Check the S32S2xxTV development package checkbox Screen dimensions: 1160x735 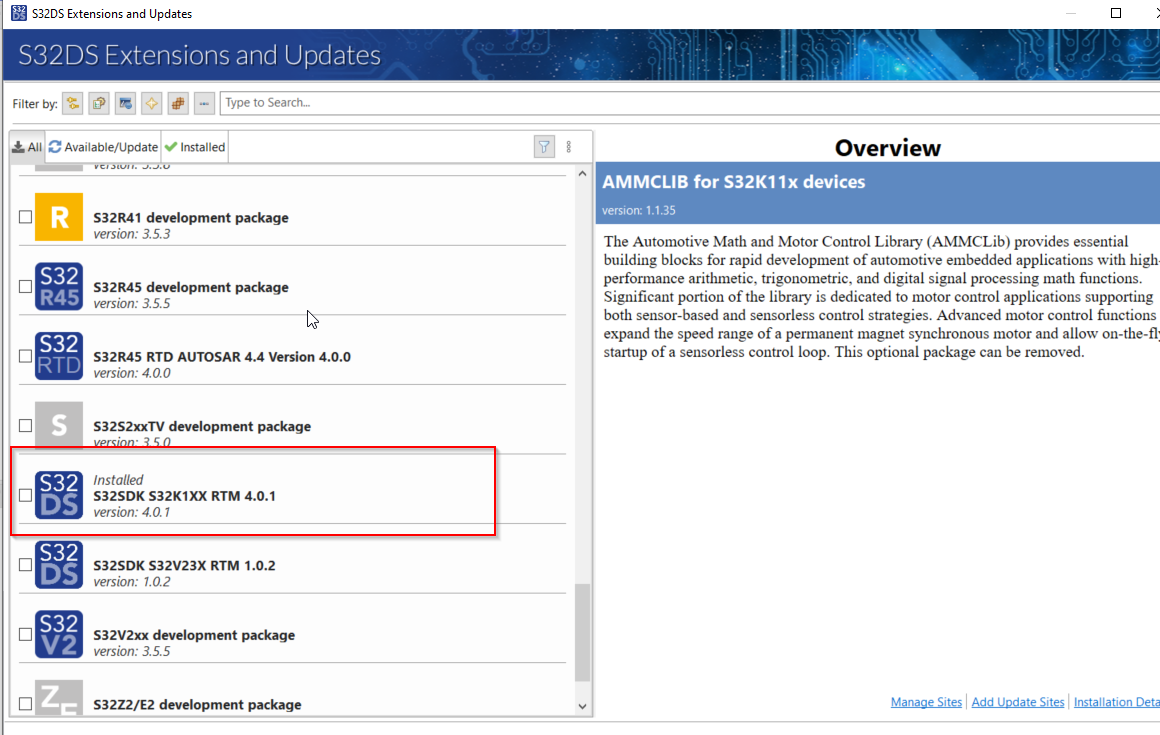(x=25, y=425)
